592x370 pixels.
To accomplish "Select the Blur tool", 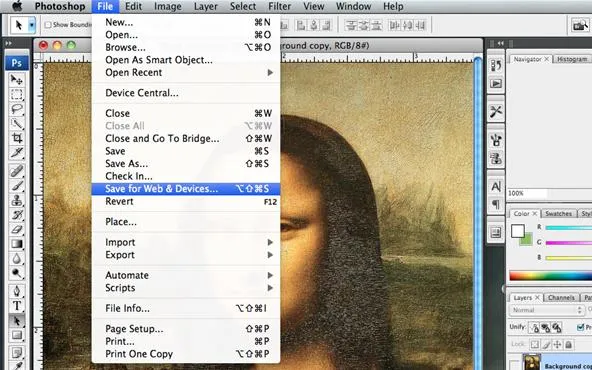I will [17, 259].
